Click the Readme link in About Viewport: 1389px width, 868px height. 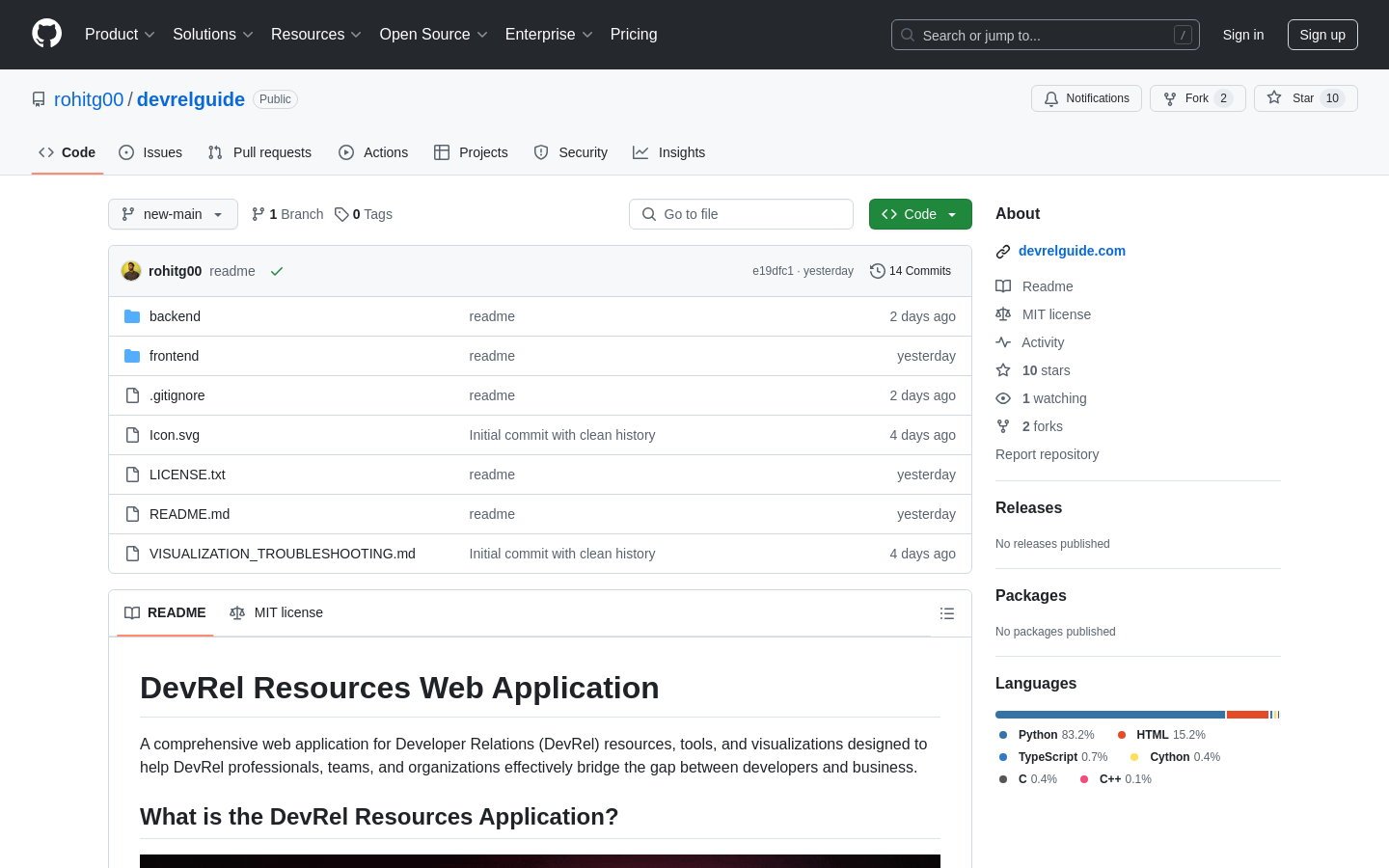tap(1035, 286)
